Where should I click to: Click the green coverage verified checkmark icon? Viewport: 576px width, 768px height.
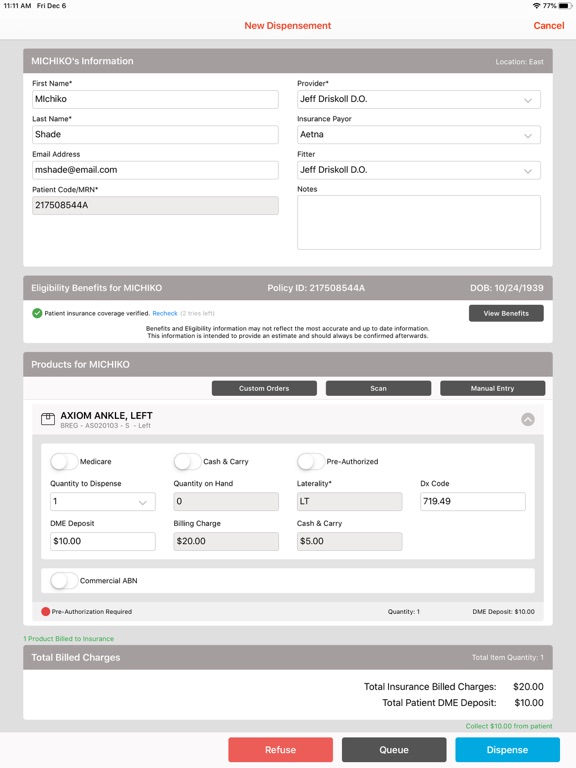(37, 313)
